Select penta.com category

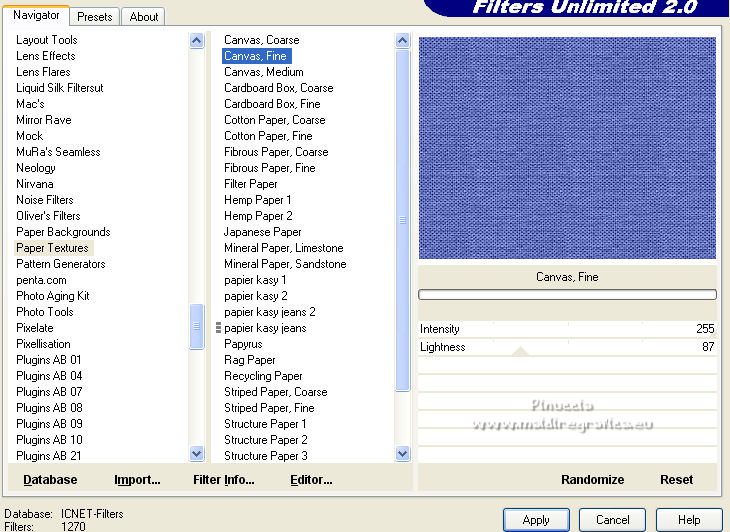pos(41,280)
